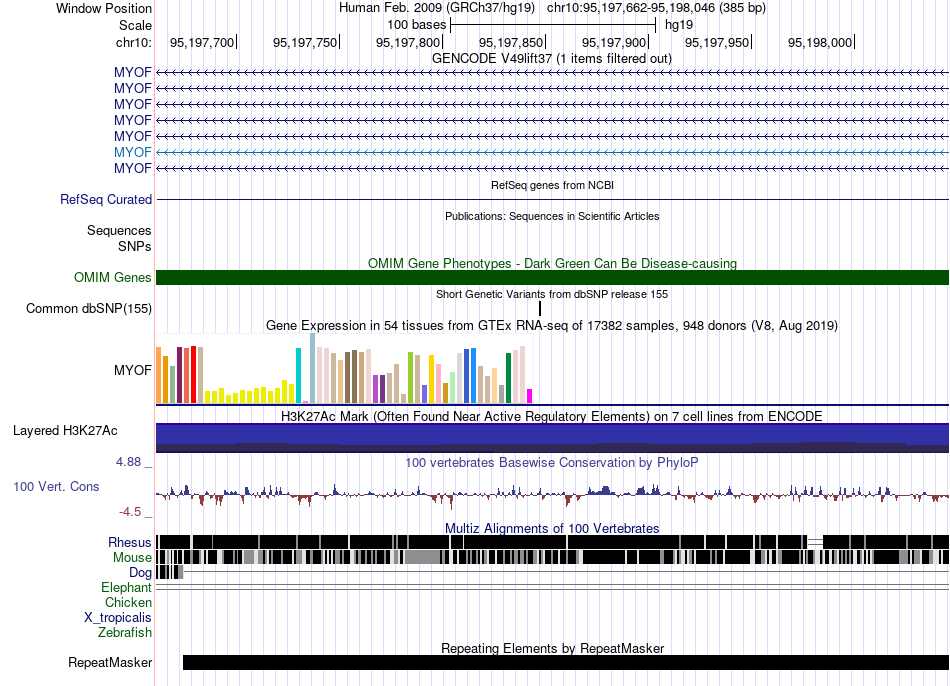This screenshot has height=686, width=950.
Task: Click the OMIM Gene Phenotypes track title
Action: coord(552,264)
